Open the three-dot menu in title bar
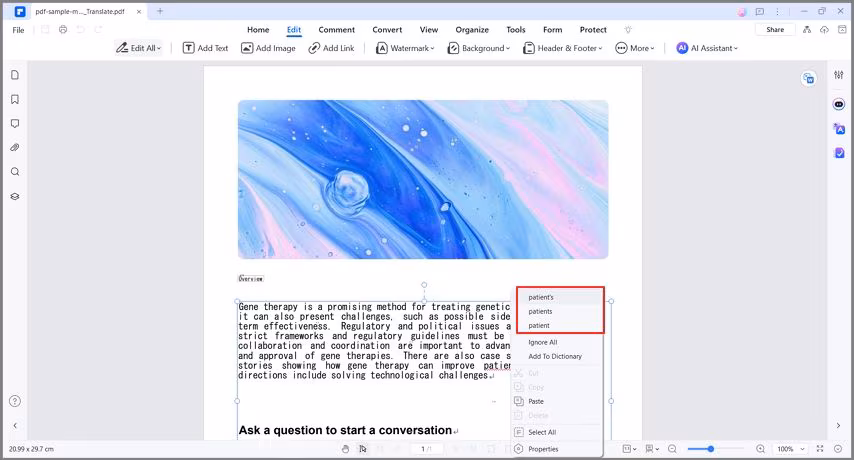Image resolution: width=854 pixels, height=460 pixels. [778, 11]
